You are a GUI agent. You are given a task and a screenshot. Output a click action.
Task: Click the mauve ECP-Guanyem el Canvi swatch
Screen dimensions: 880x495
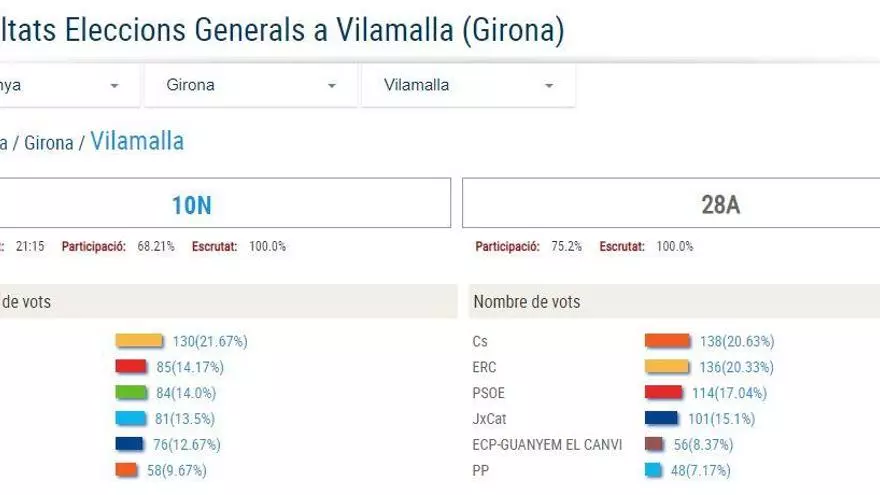(661, 445)
